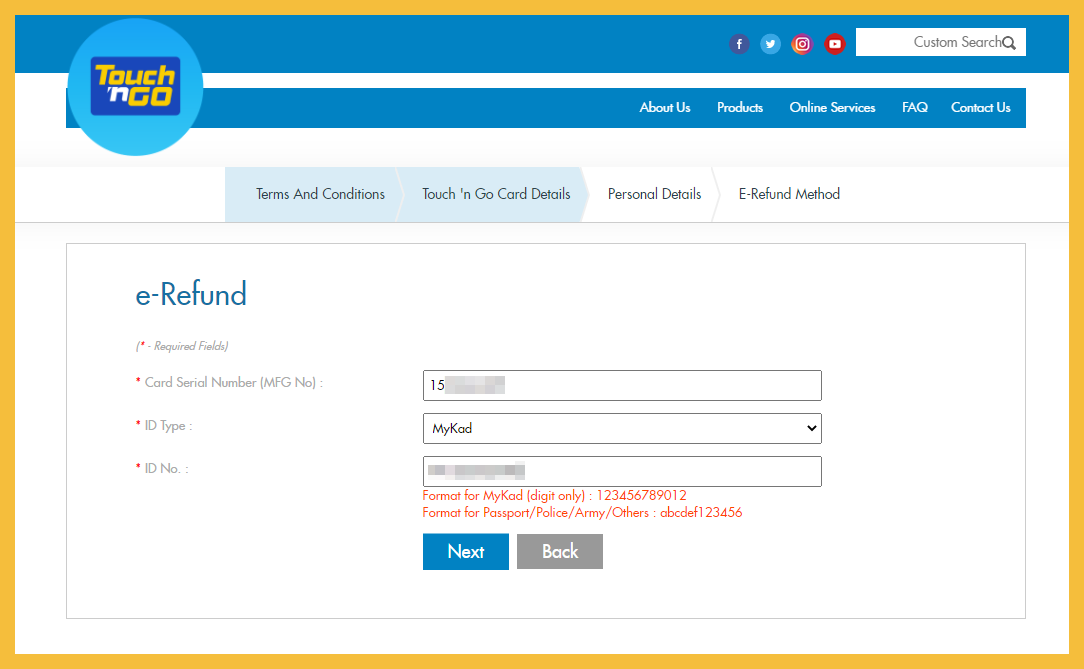Expand the ID Type dropdown
The height and width of the screenshot is (669, 1084).
coord(621,428)
